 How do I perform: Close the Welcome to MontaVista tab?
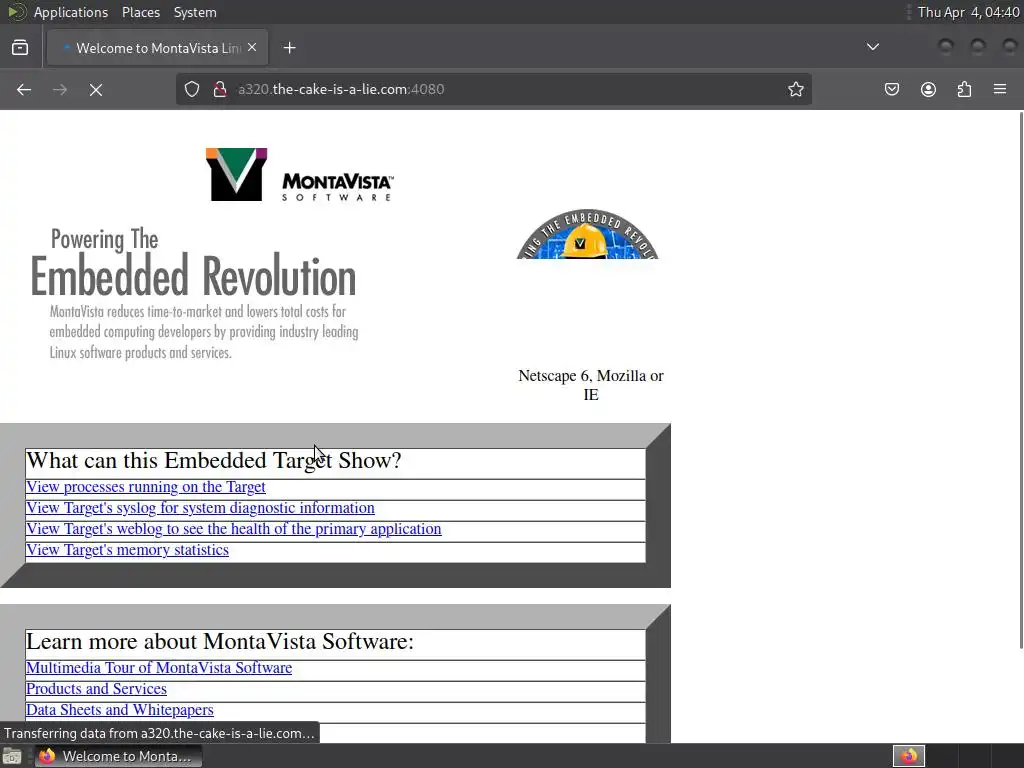pyautogui.click(x=252, y=48)
